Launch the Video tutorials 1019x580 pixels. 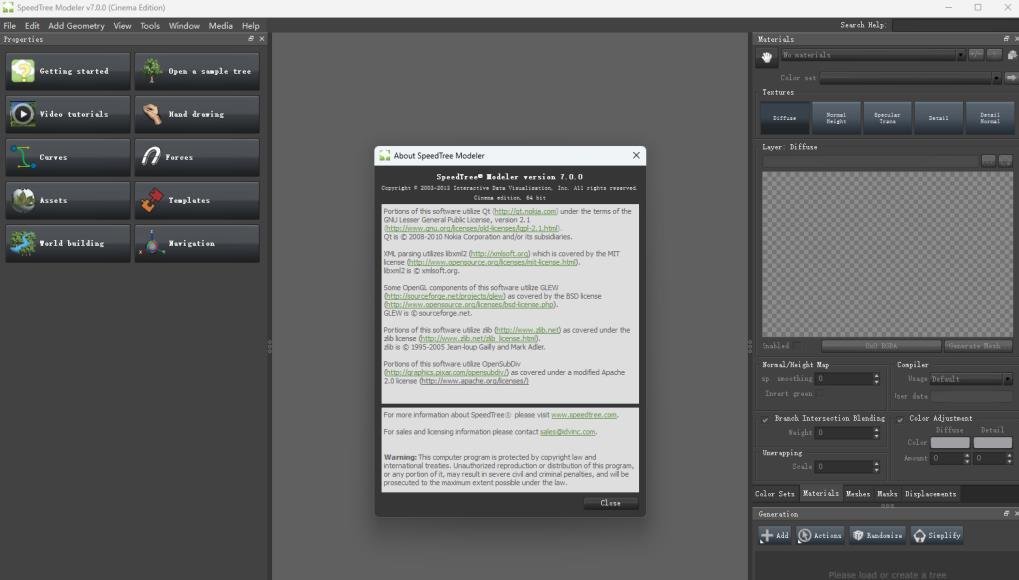coord(68,114)
